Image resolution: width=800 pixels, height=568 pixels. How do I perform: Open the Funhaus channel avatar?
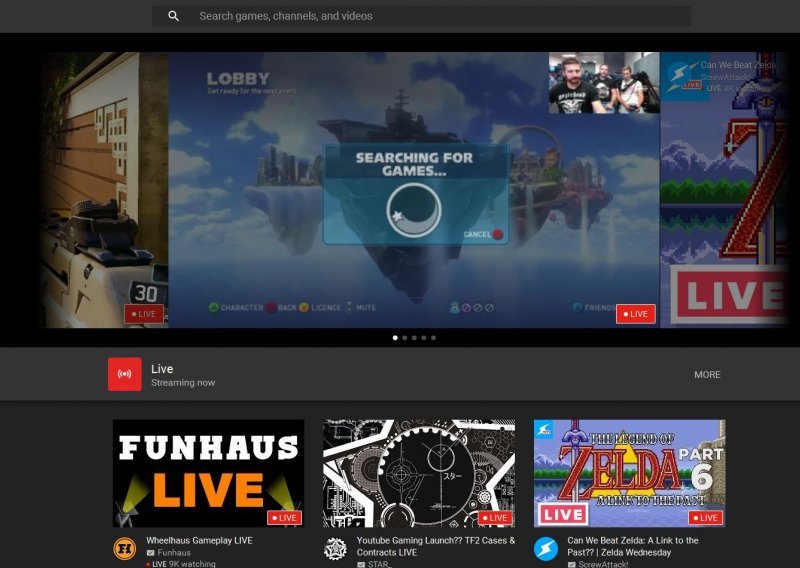(x=124, y=549)
